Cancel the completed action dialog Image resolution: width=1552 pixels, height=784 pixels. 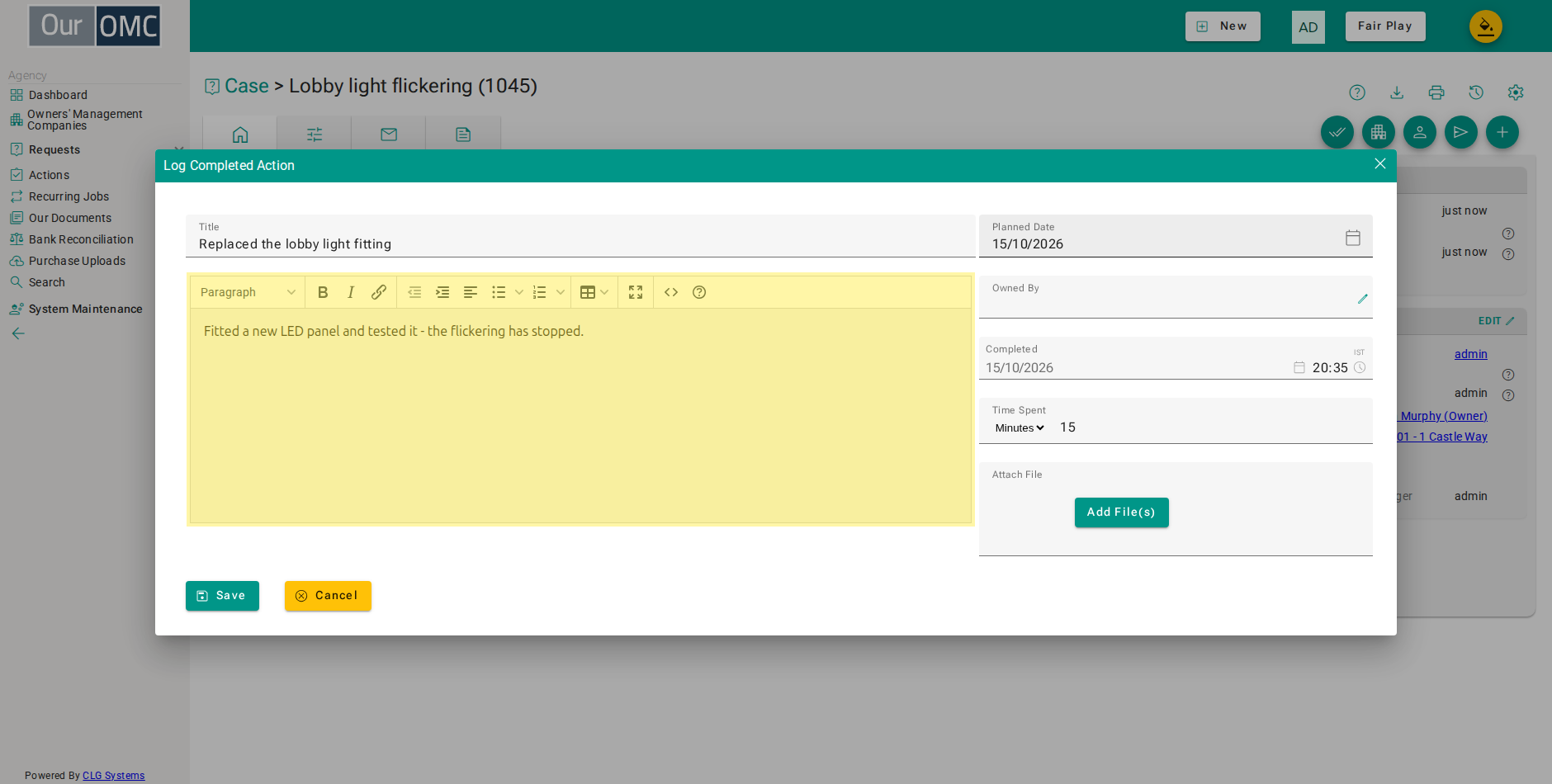(328, 596)
